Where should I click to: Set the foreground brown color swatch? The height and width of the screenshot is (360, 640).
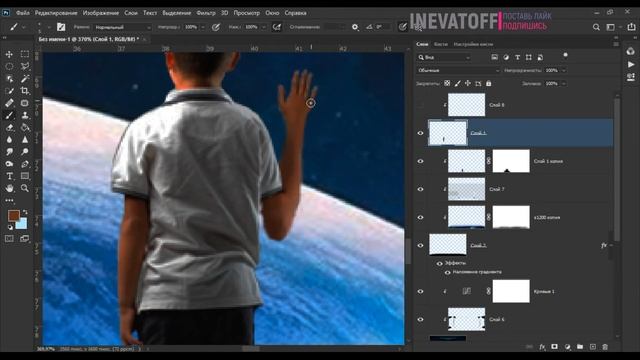13,215
